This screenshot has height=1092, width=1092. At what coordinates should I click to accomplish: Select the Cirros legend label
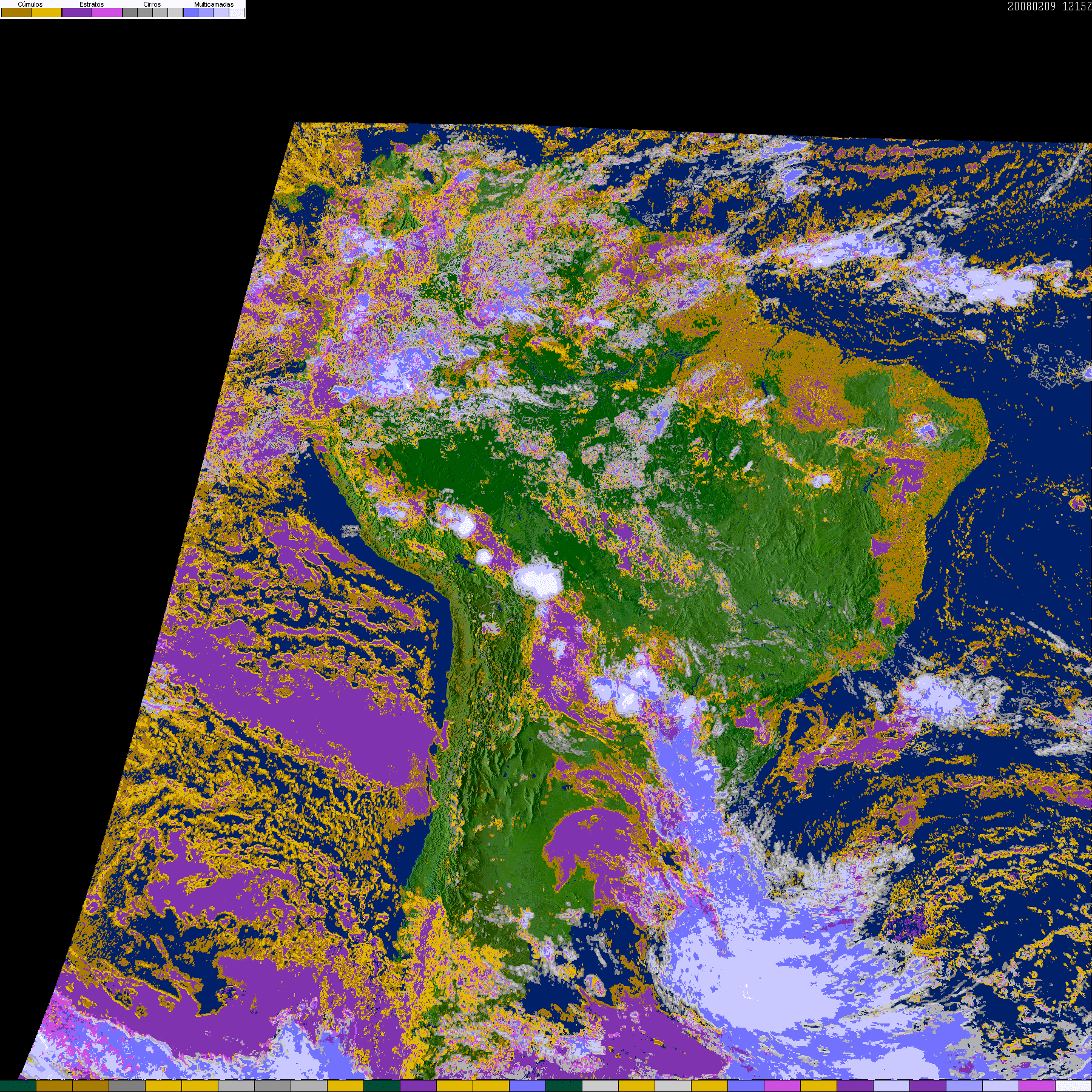(152, 4)
